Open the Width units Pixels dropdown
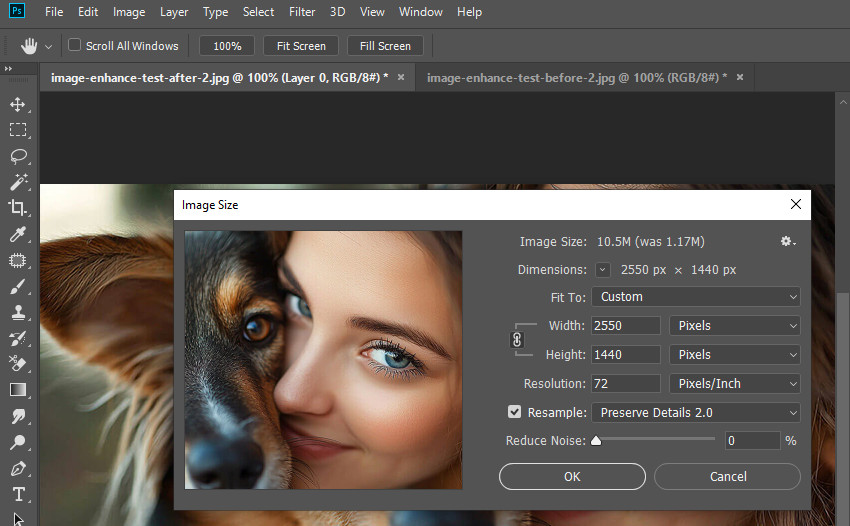Viewport: 850px width, 526px height. pyautogui.click(x=735, y=325)
